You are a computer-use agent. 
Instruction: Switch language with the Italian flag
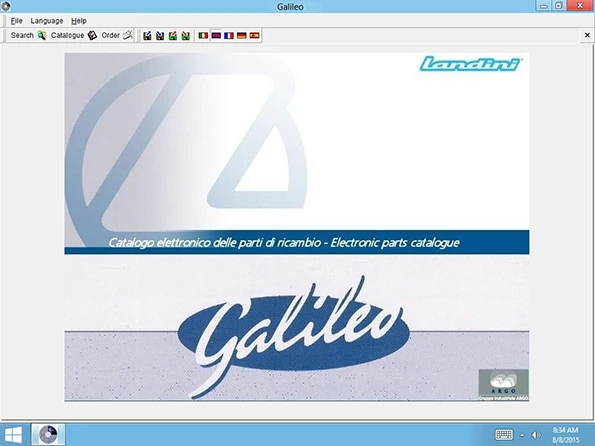(x=203, y=35)
